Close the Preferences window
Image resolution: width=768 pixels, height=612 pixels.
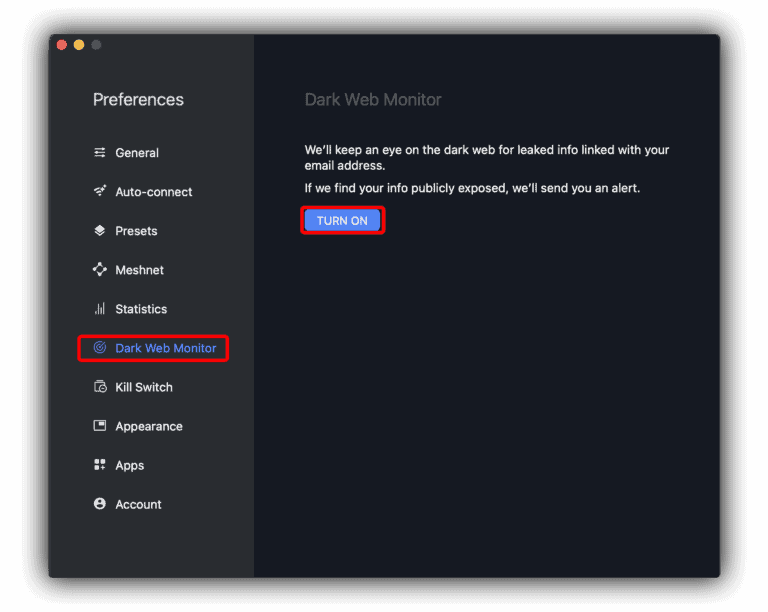62,45
